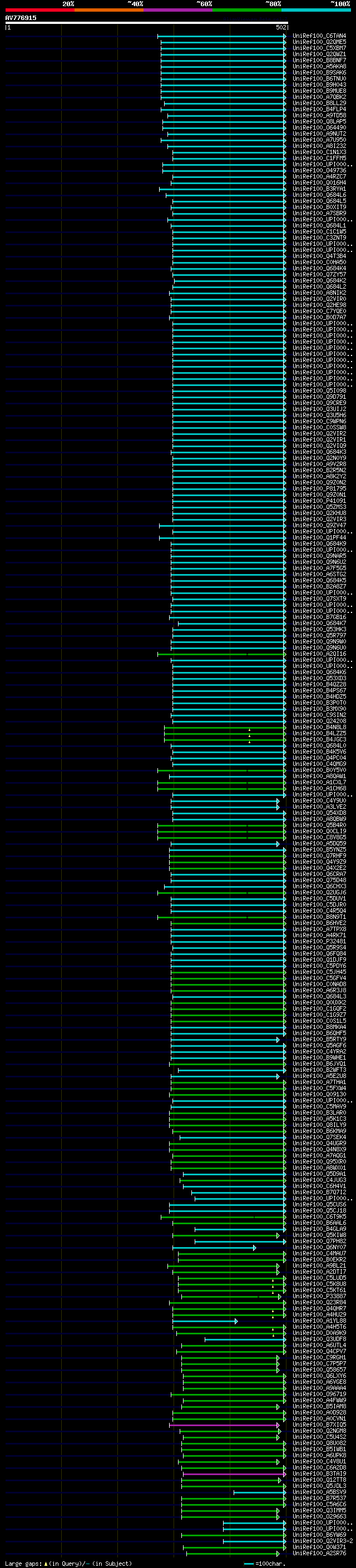
Task: Select hit label UniRef100_B9MUE8
Action: tap(319, 91)
